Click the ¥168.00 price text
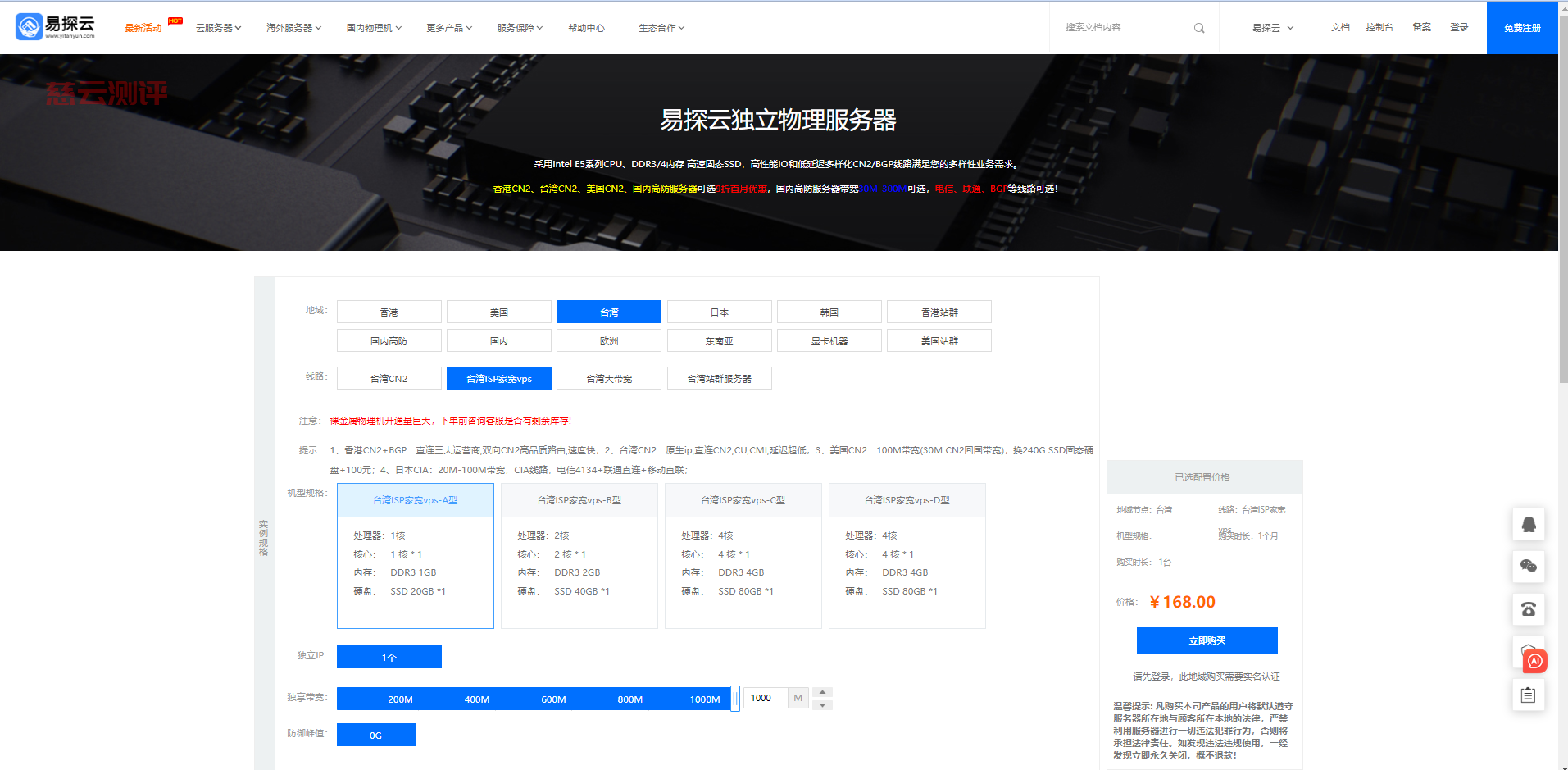Viewport: 1568px width, 770px height. pyautogui.click(x=1182, y=602)
